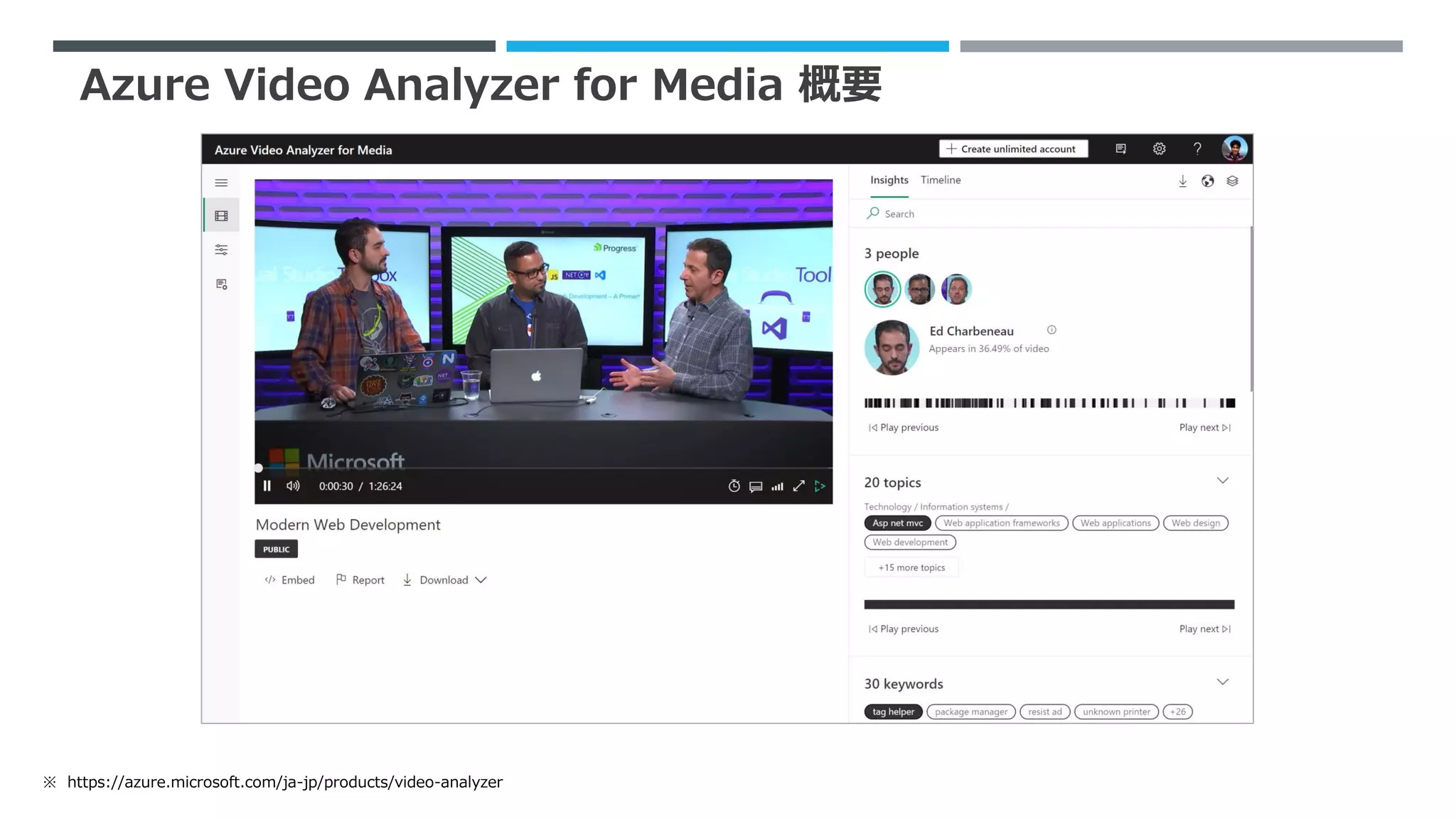Select the unknown printer keyword

[x=1116, y=712]
